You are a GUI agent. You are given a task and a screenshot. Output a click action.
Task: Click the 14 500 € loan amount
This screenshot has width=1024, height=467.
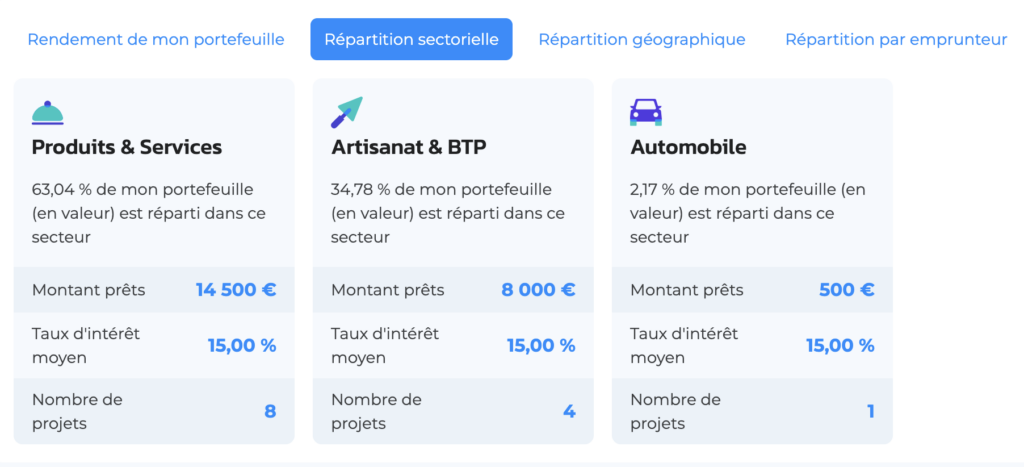(x=236, y=290)
